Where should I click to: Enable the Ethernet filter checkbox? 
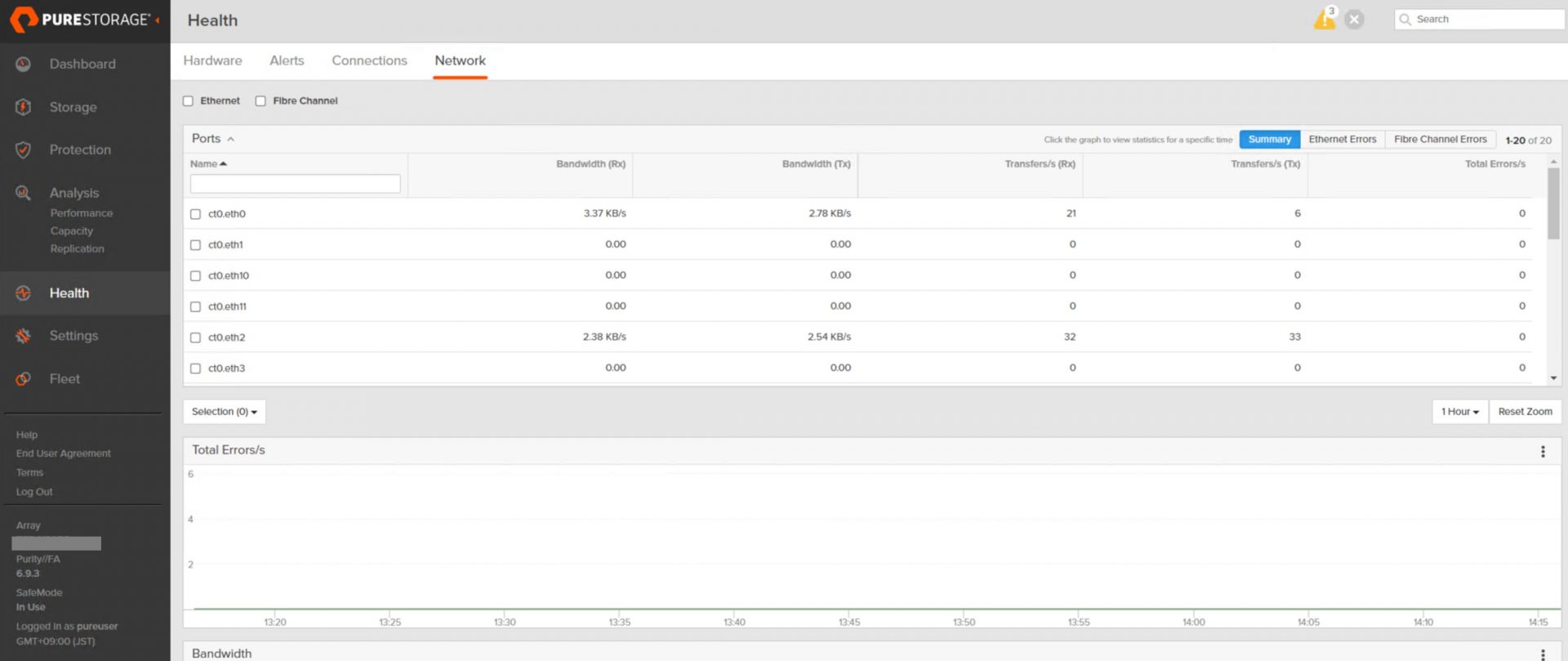tap(189, 101)
